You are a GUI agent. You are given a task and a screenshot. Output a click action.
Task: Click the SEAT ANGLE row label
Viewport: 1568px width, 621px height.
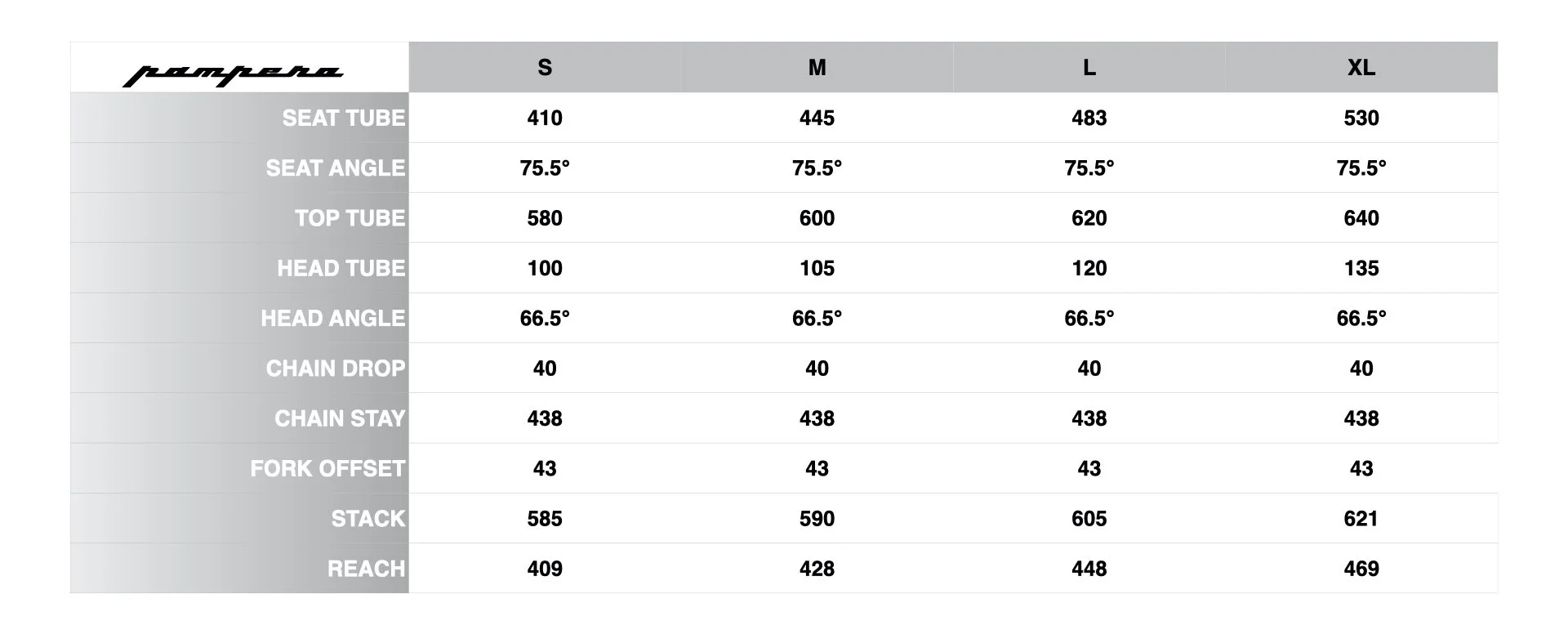pos(336,168)
